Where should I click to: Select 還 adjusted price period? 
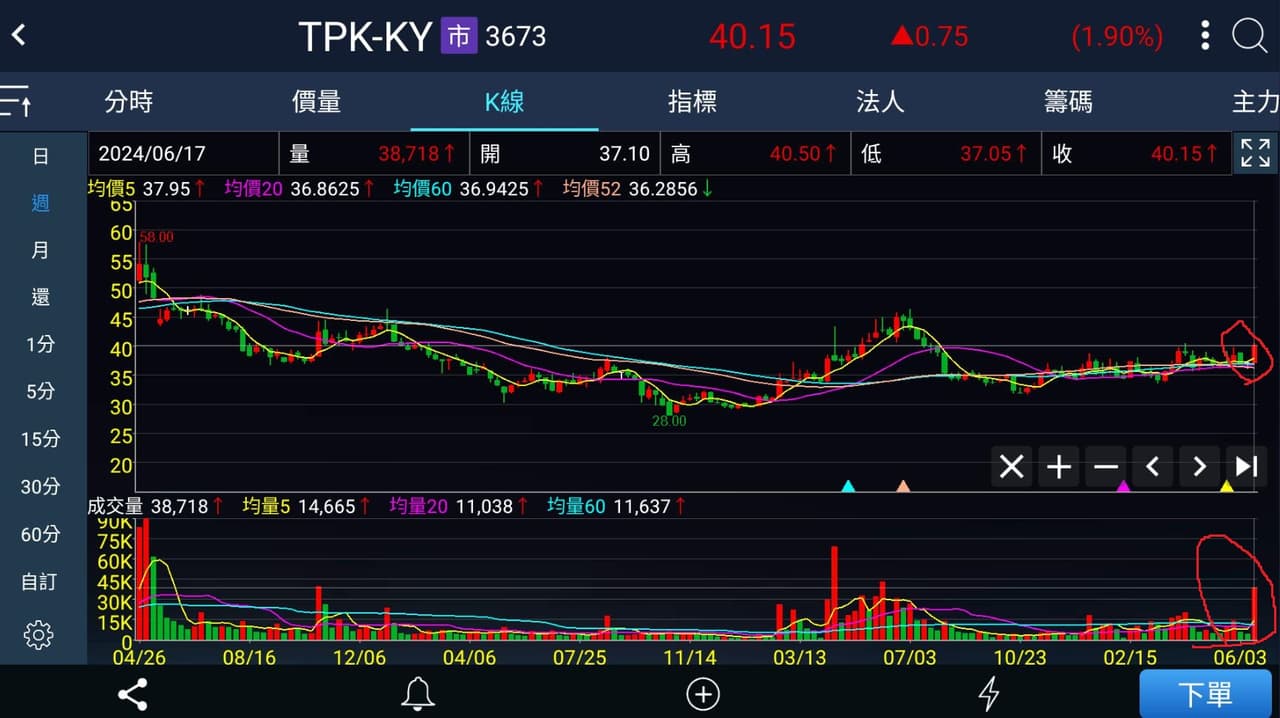coord(40,297)
